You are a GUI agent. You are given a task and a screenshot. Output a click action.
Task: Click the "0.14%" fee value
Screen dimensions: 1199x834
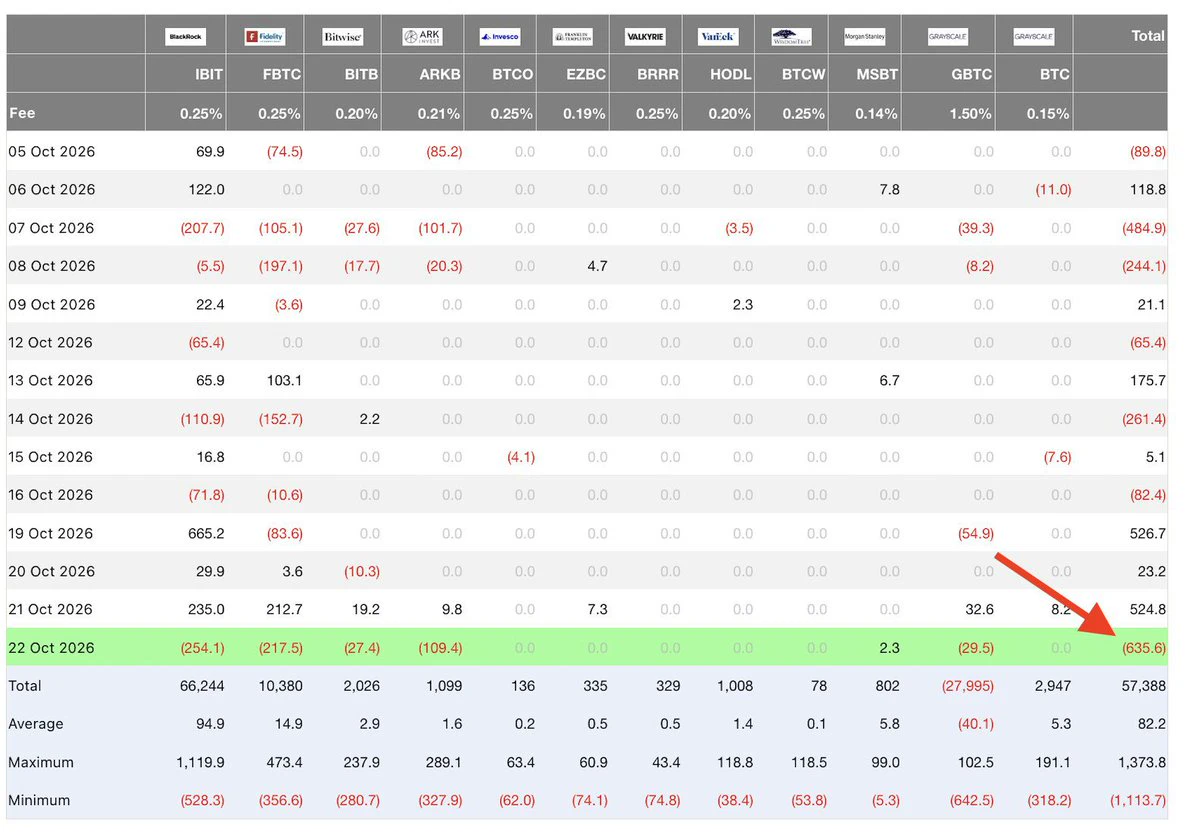point(876,114)
